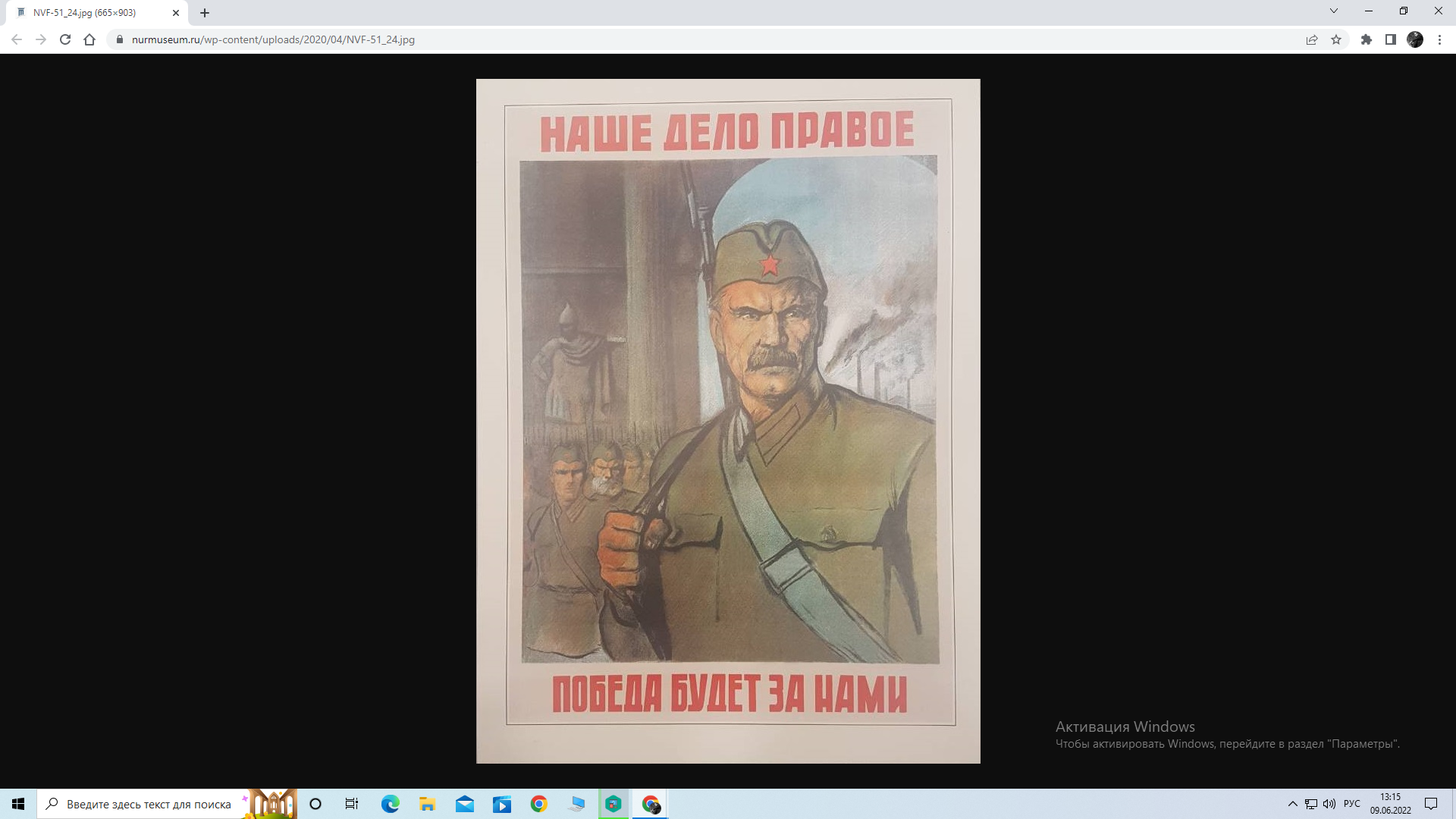Switch the РУС input language
This screenshot has width=1456, height=819.
click(1352, 804)
